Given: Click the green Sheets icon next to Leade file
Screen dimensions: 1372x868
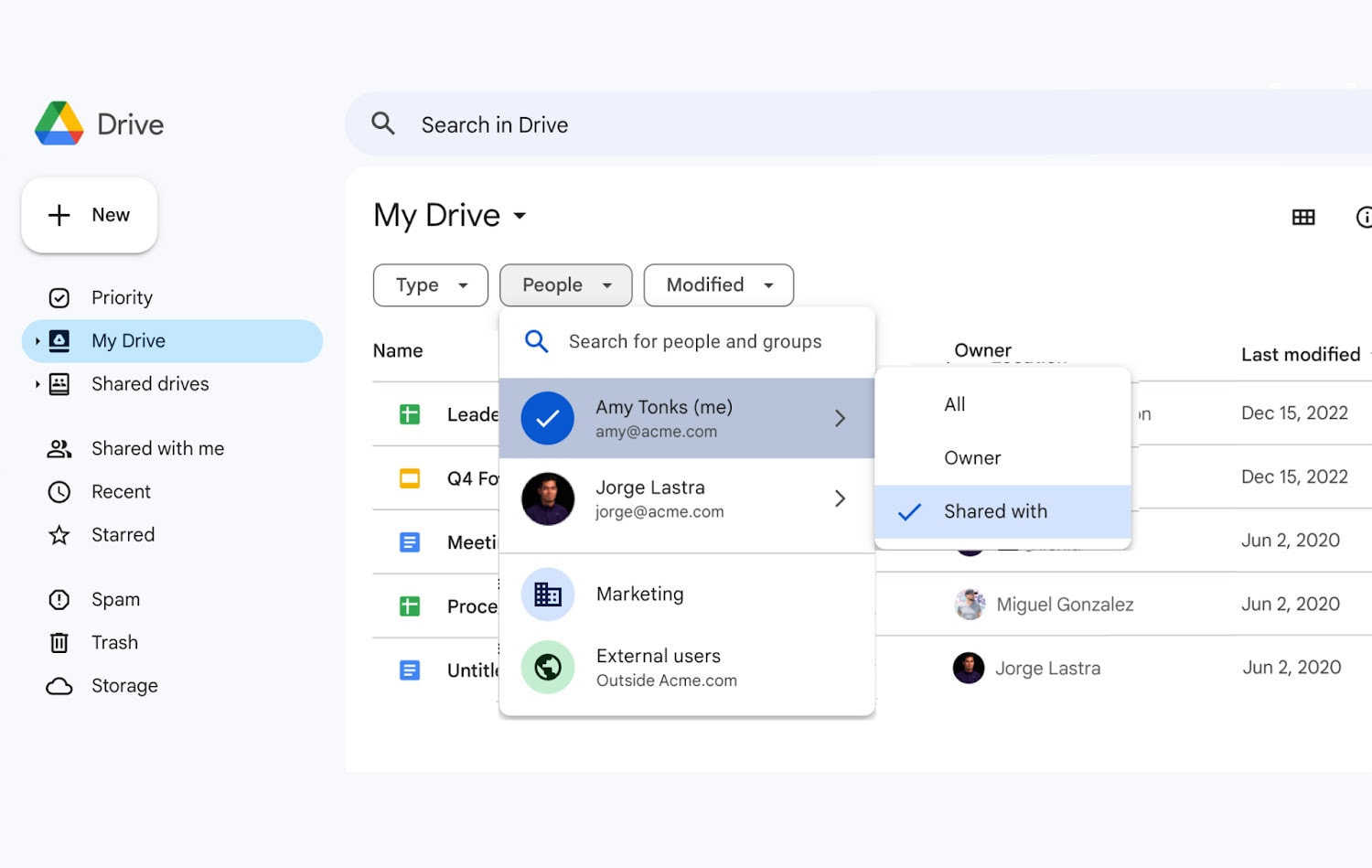Looking at the screenshot, I should pos(409,413).
